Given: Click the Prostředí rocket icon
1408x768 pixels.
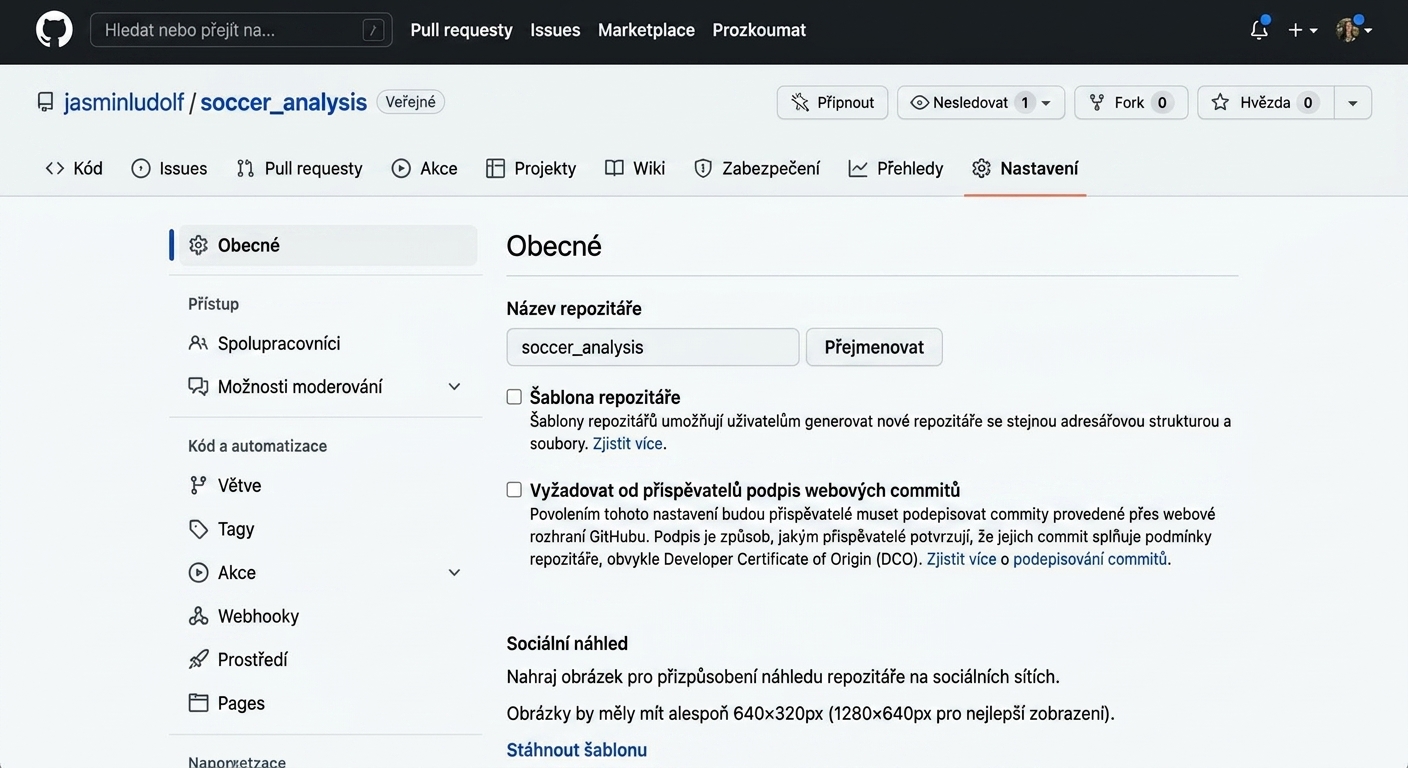Looking at the screenshot, I should (x=198, y=660).
